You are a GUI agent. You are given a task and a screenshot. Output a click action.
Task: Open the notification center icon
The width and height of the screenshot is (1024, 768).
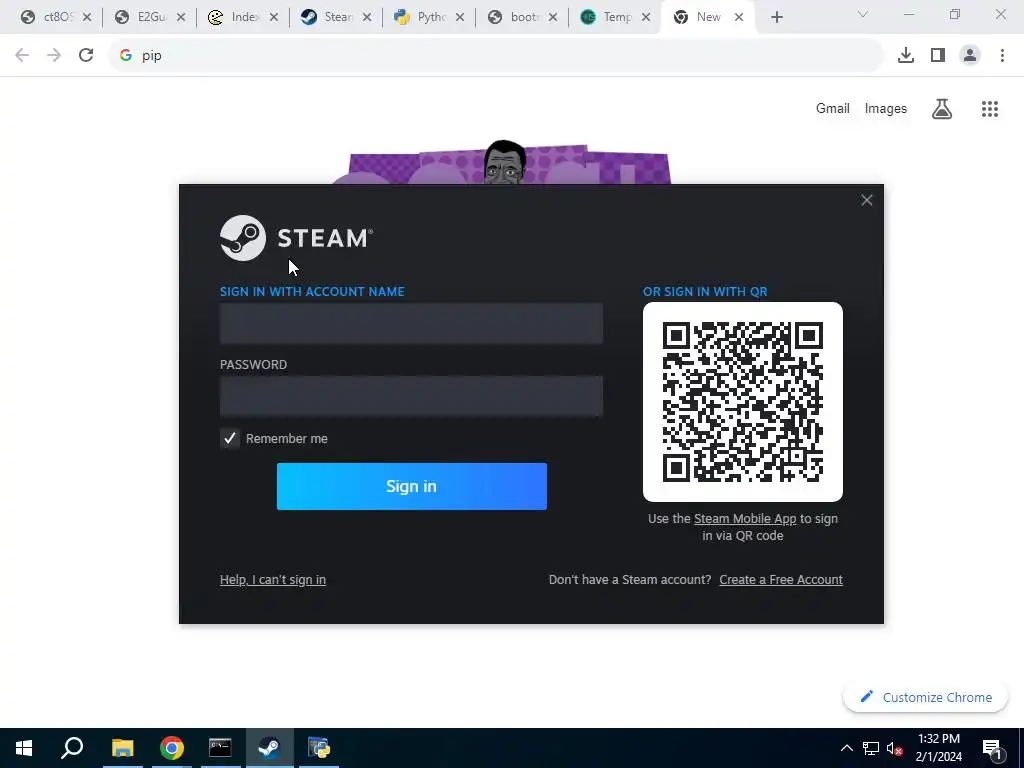992,748
